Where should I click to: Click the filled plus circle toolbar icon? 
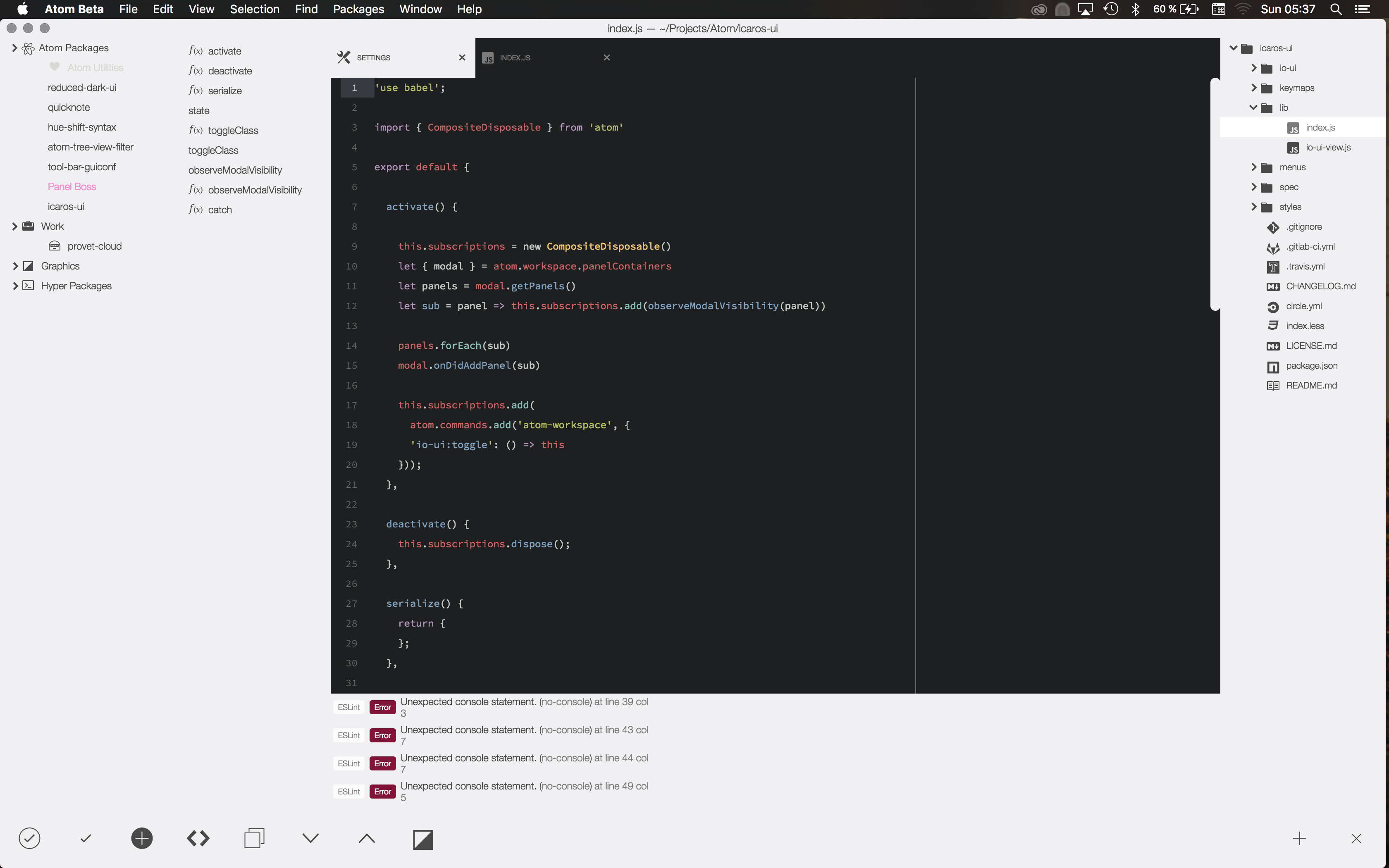tap(142, 838)
